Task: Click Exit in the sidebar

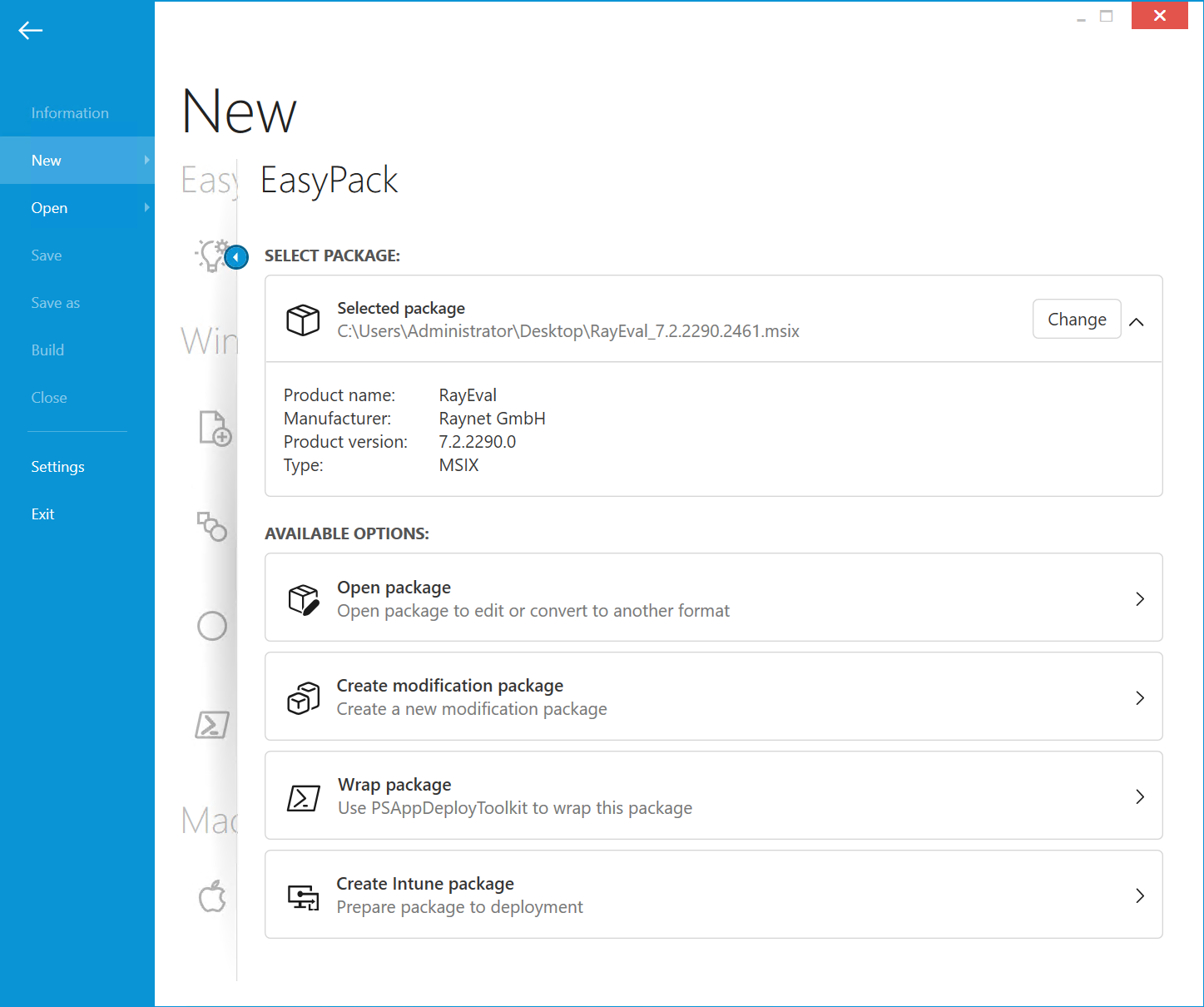Action: 42,513
